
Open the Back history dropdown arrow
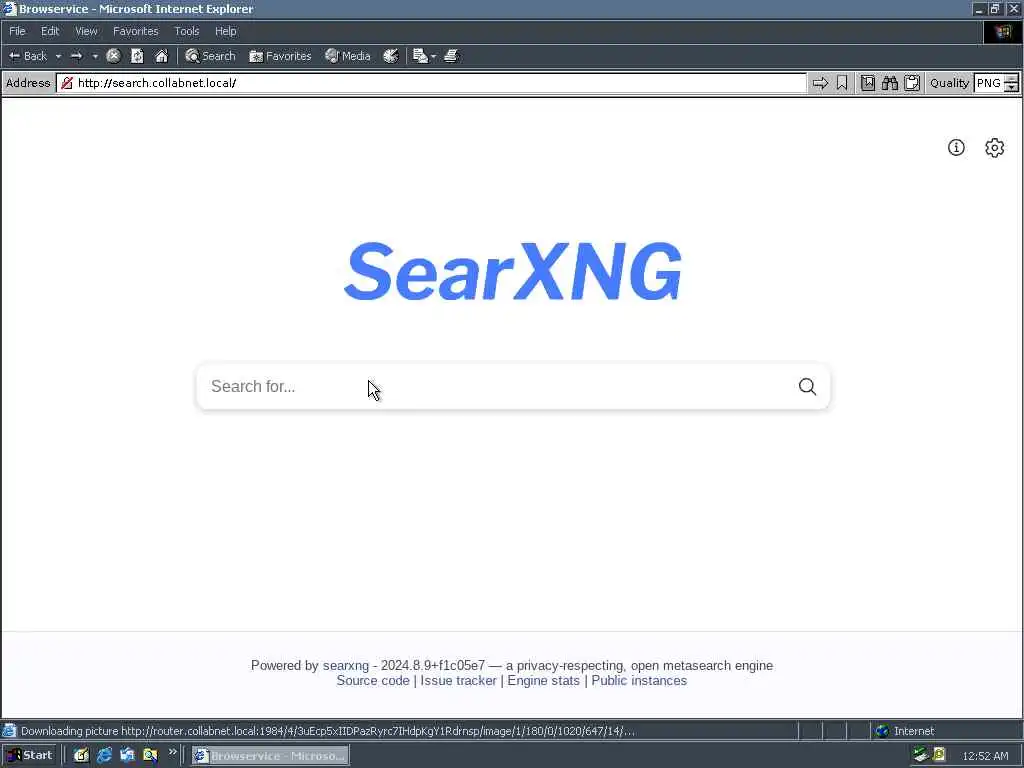click(x=58, y=56)
